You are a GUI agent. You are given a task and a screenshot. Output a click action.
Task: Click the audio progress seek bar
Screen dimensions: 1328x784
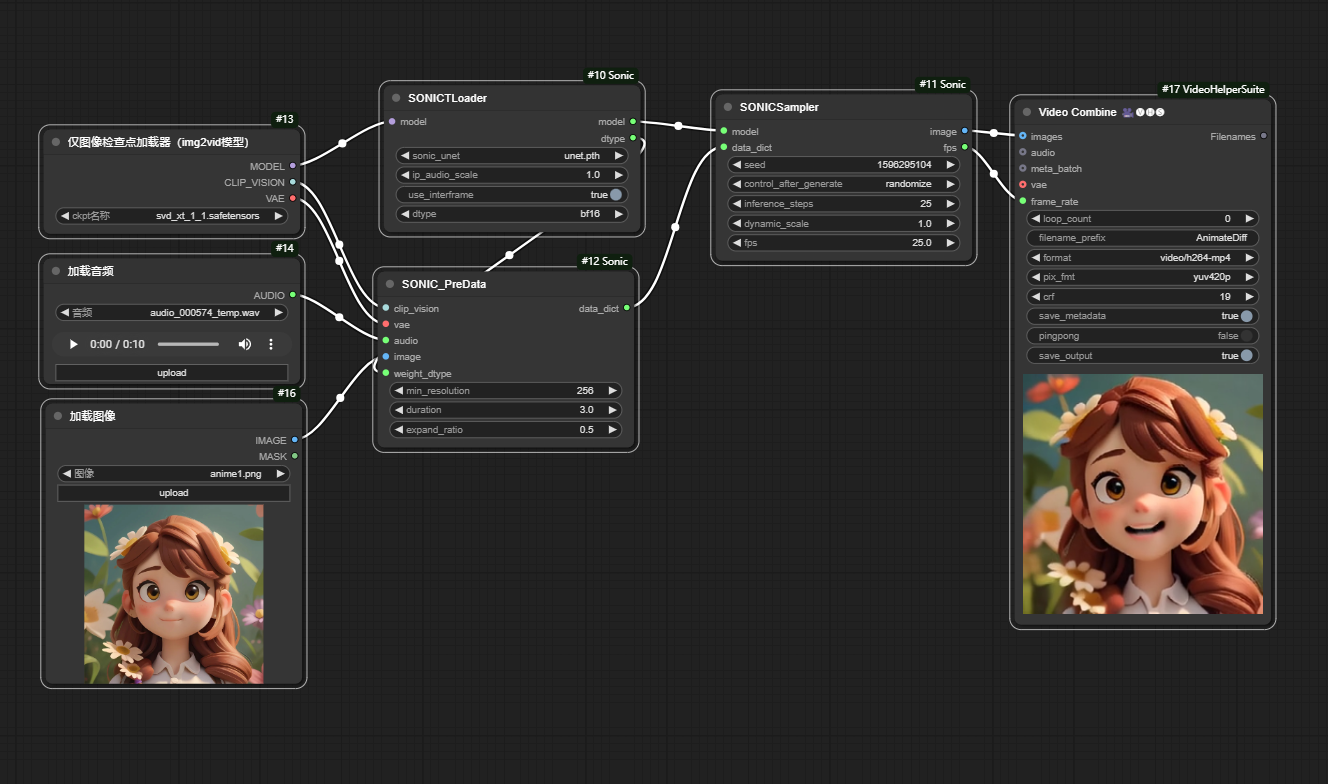tap(188, 344)
